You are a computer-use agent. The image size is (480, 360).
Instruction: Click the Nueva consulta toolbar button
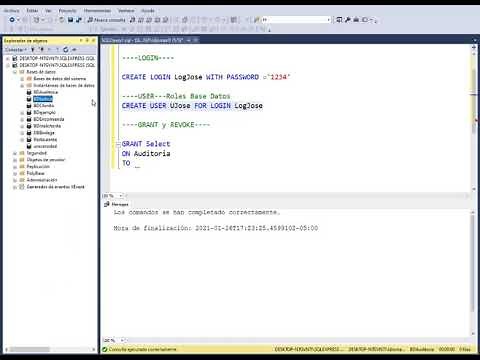[x=106, y=20]
